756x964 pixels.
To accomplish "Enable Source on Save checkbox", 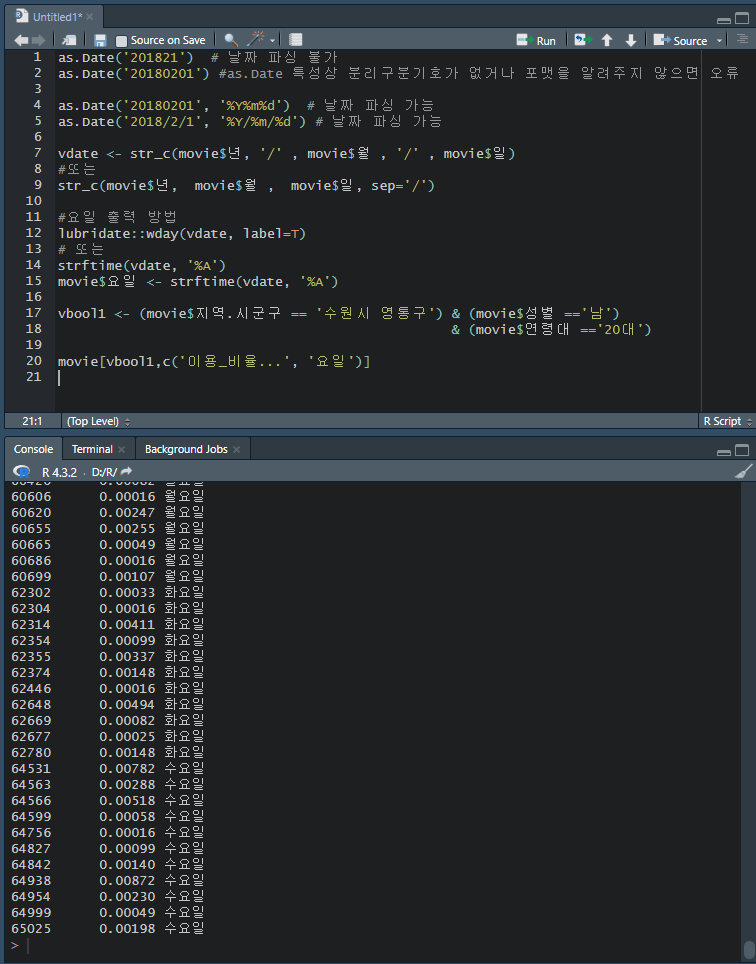I will click(x=122, y=41).
